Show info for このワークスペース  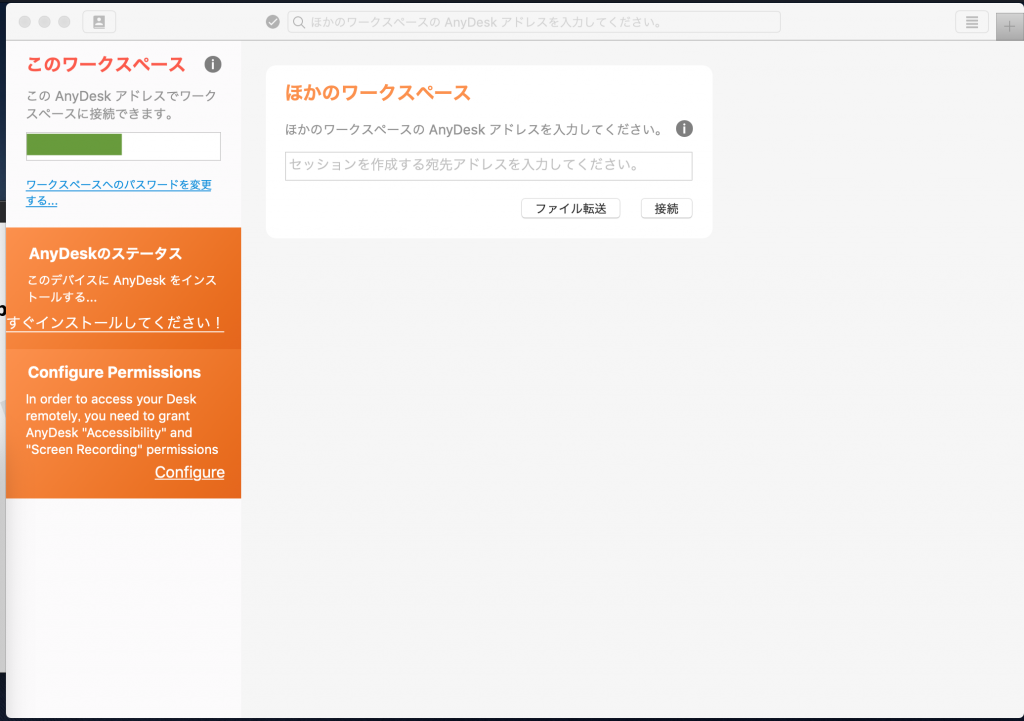point(213,64)
